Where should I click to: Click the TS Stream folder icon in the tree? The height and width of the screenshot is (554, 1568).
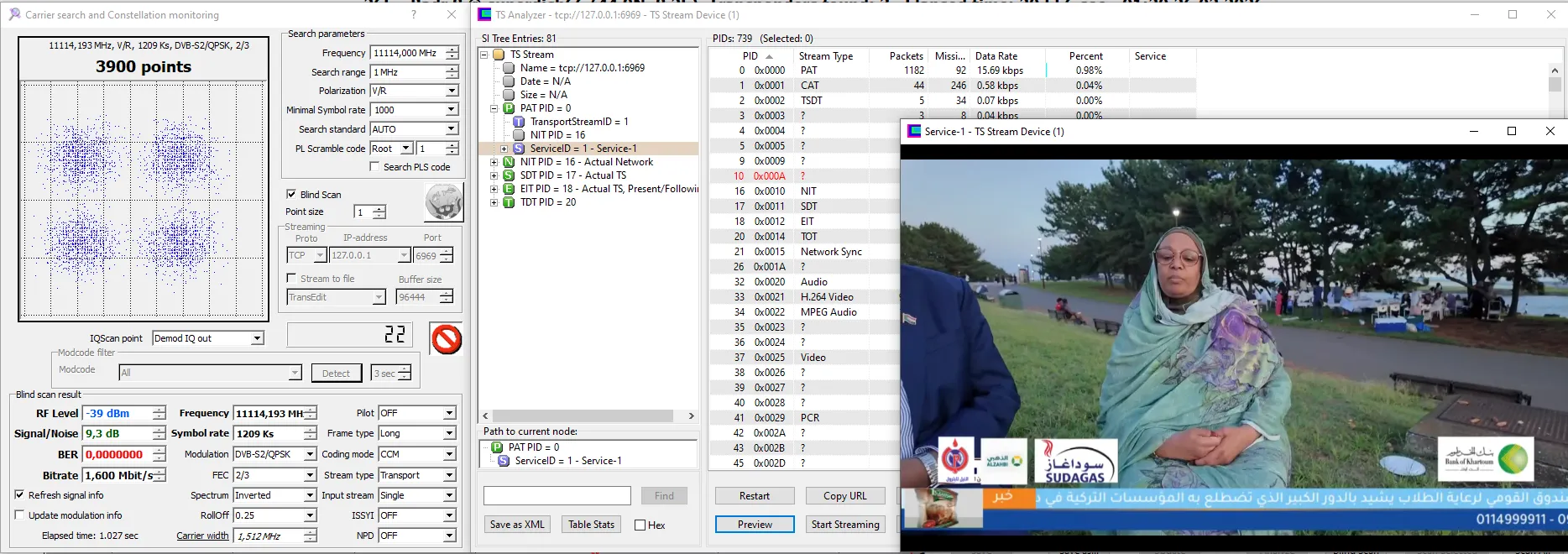tap(499, 55)
